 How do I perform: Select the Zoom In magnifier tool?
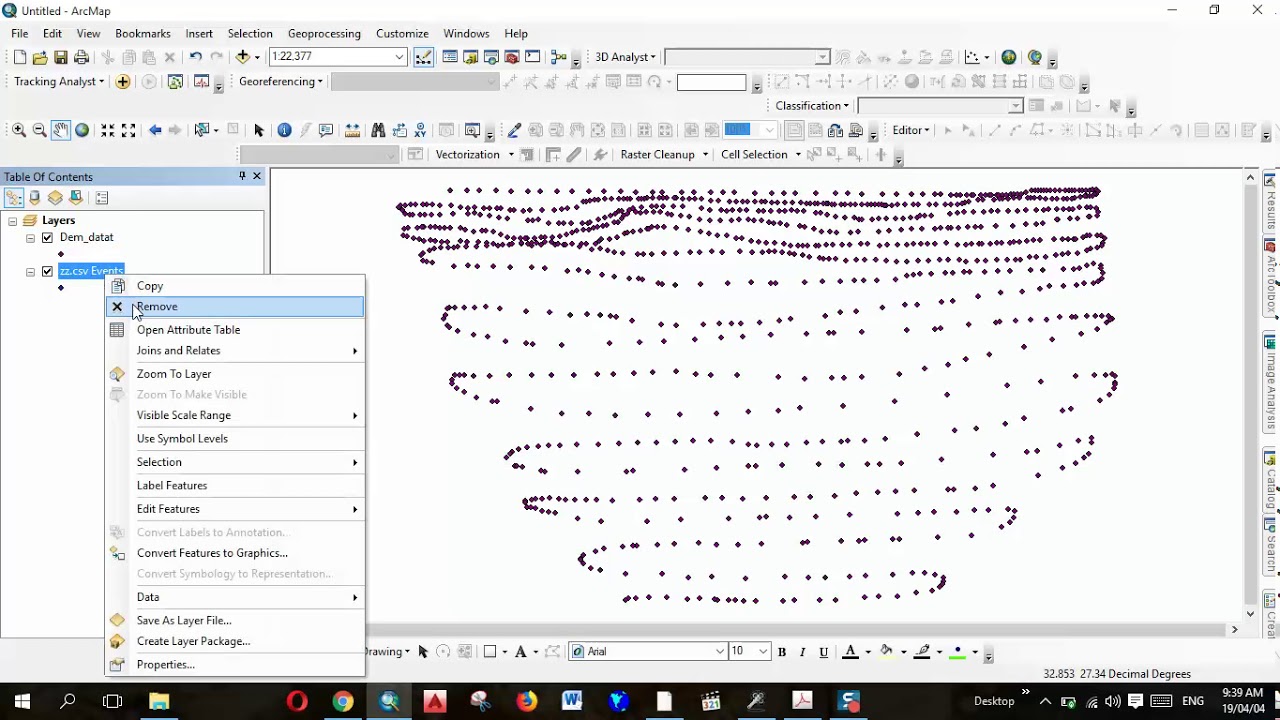[x=19, y=130]
